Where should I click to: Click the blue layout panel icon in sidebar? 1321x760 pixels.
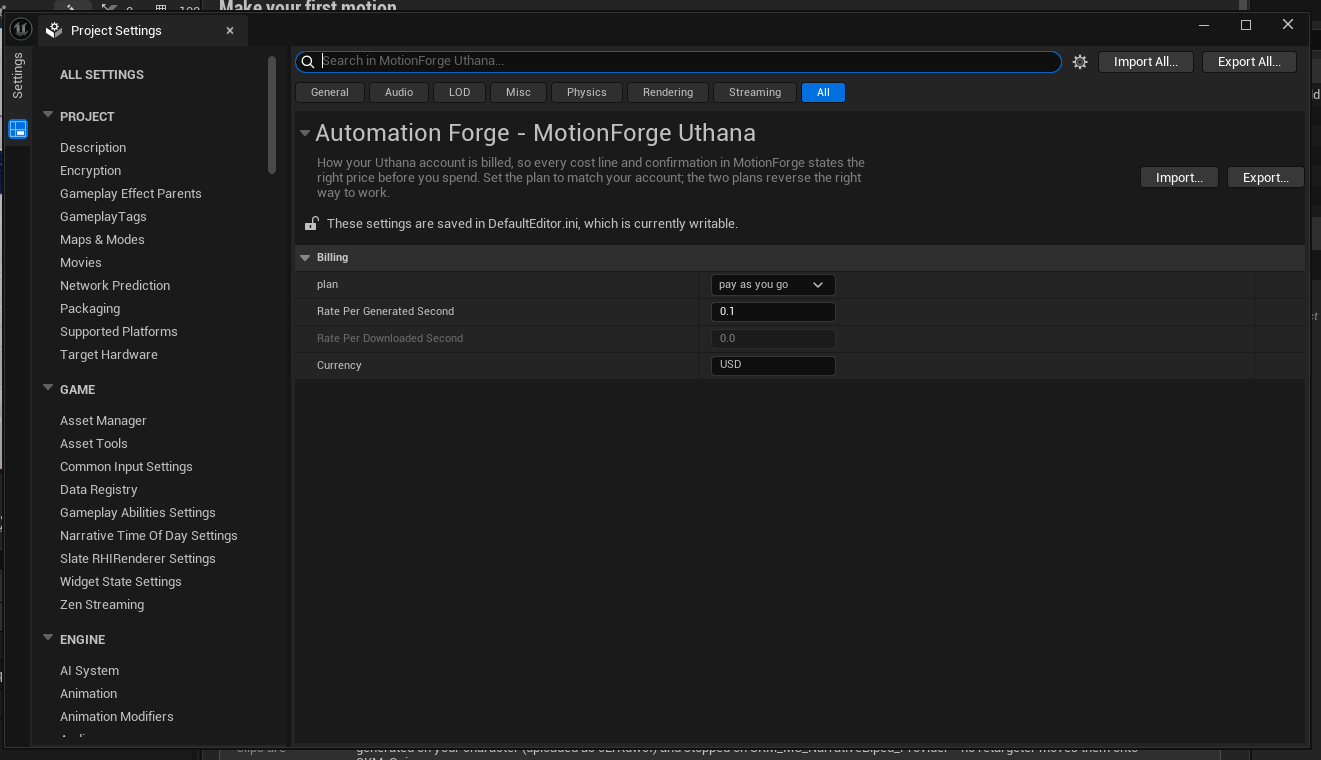click(18, 129)
